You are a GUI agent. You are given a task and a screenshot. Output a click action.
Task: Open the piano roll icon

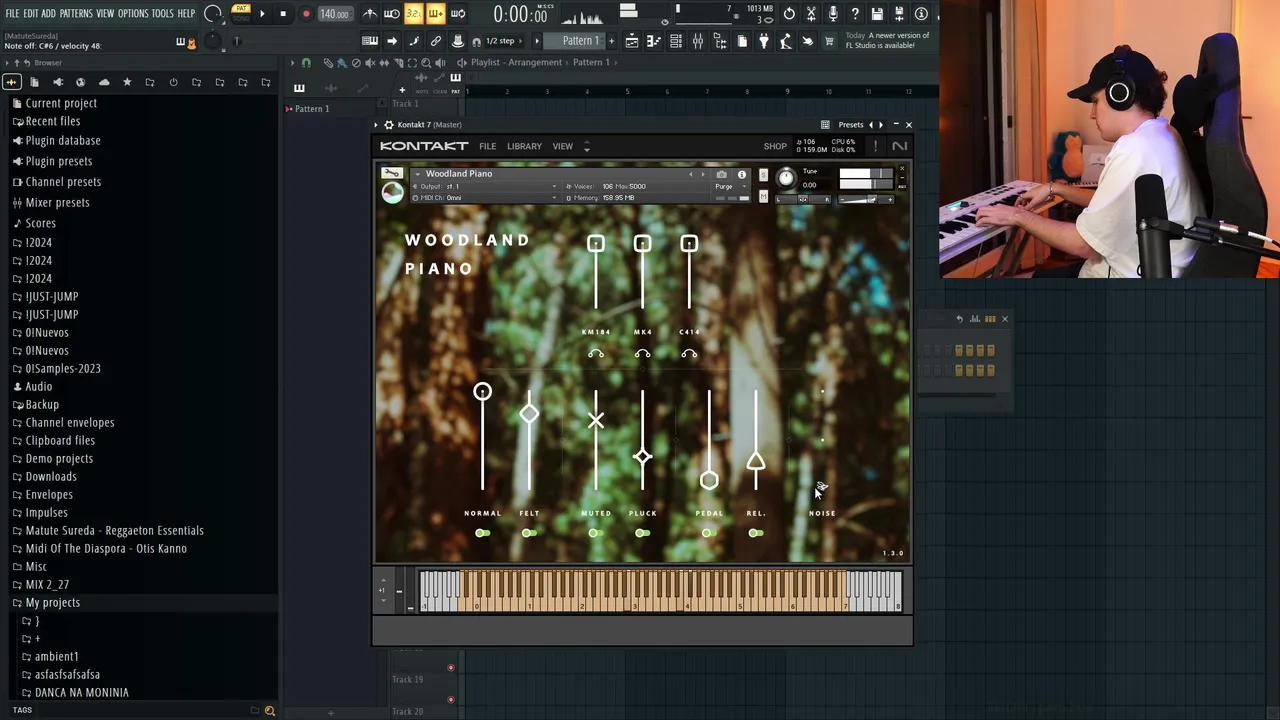click(x=653, y=41)
